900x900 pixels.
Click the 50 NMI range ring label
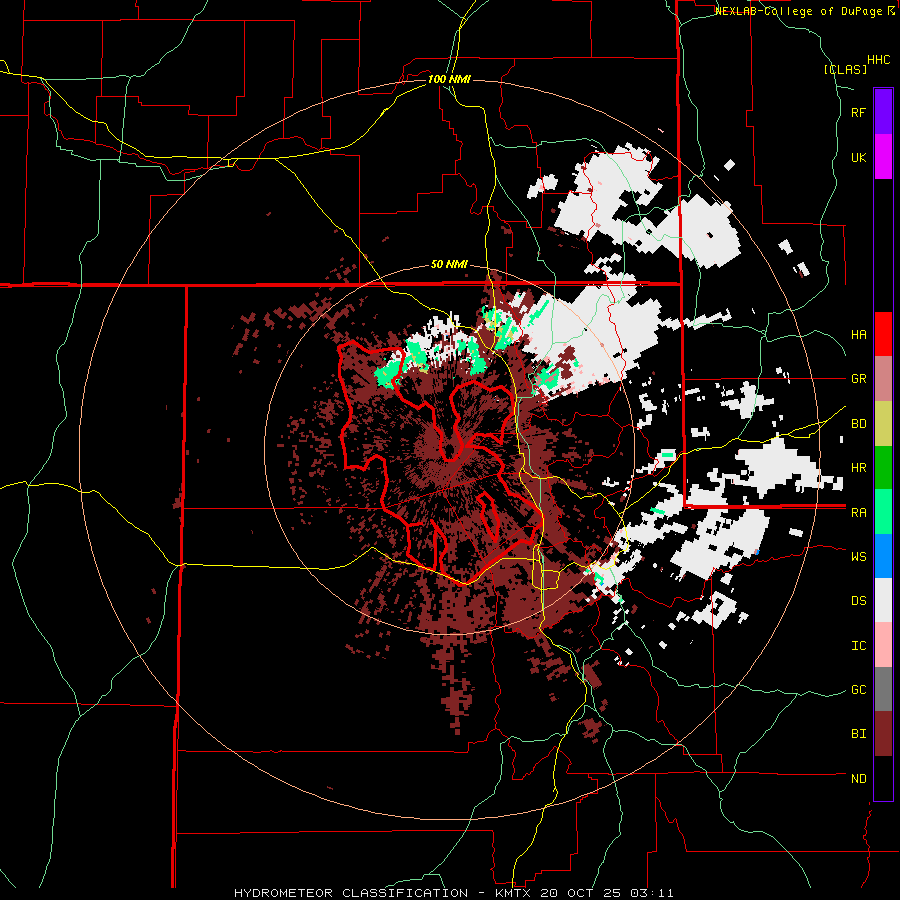[449, 265]
